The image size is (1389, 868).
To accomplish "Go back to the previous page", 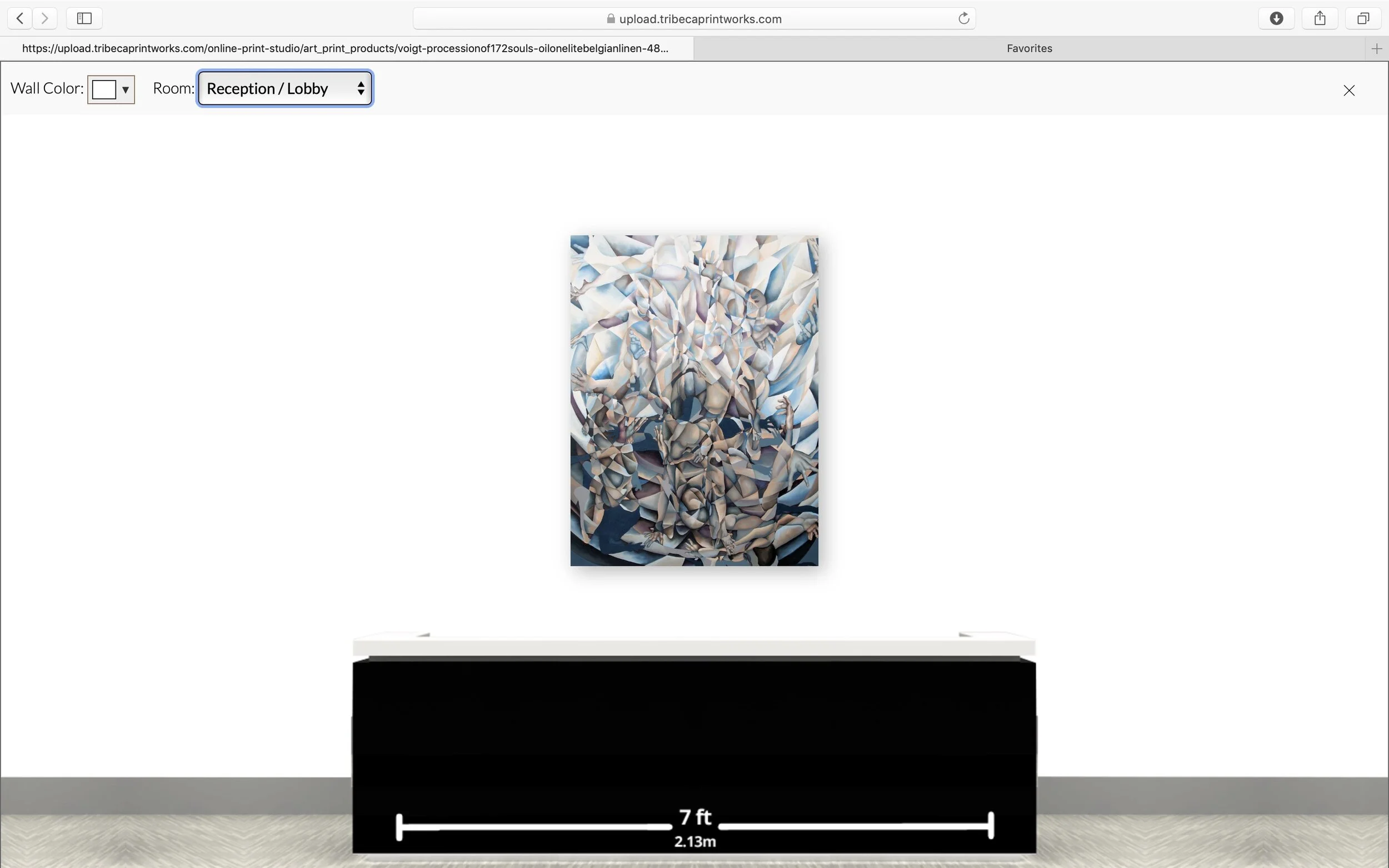I will click(20, 18).
